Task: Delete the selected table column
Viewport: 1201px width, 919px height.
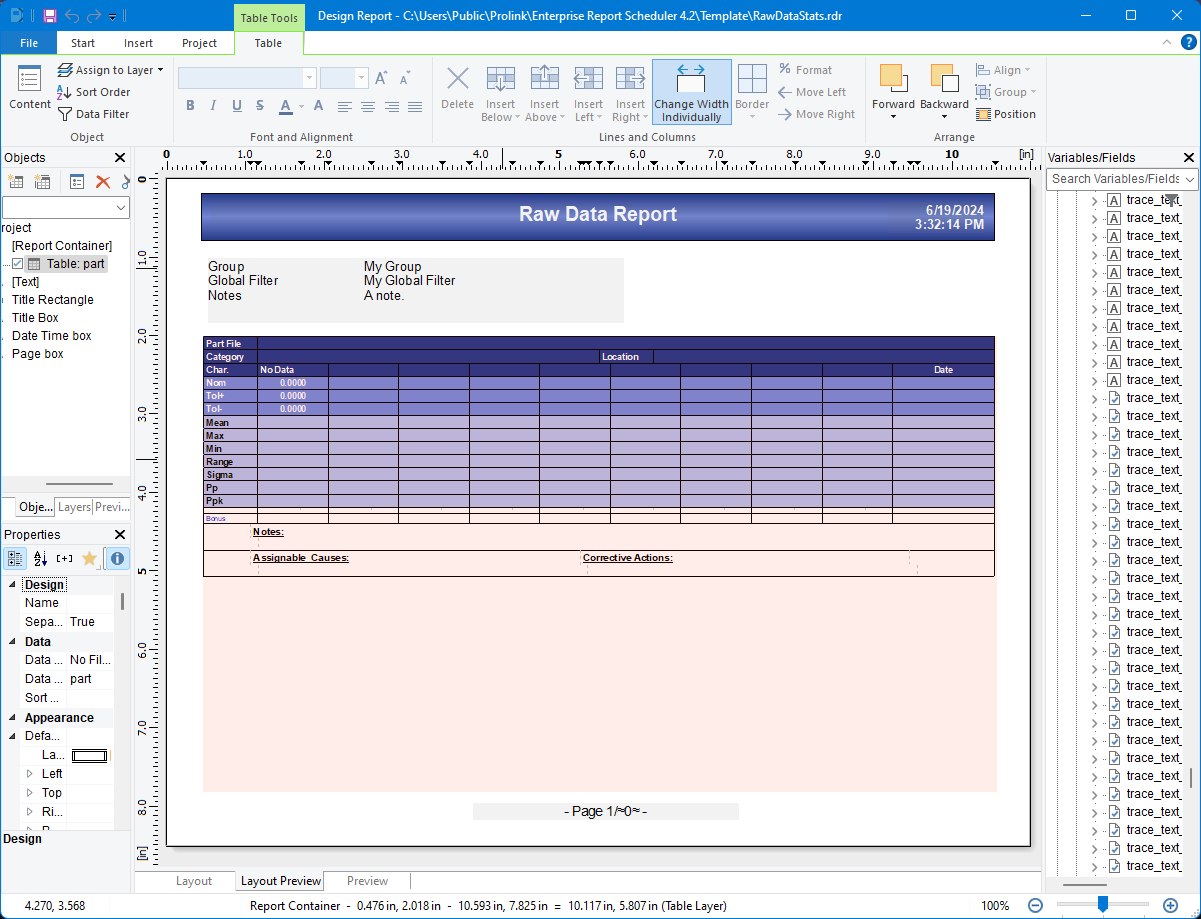Action: click(457, 91)
